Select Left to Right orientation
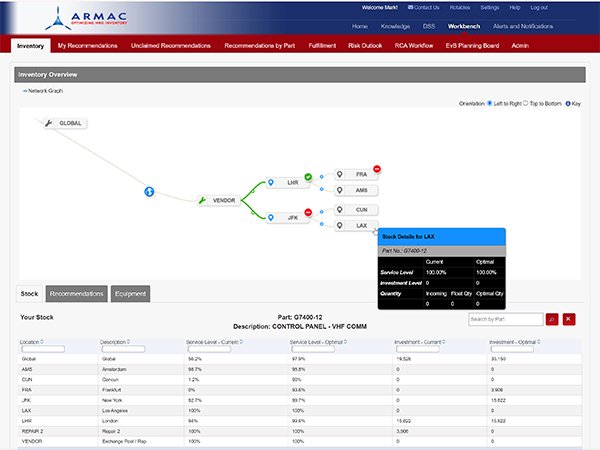Viewport: 600px width, 450px height. pyautogui.click(x=487, y=103)
